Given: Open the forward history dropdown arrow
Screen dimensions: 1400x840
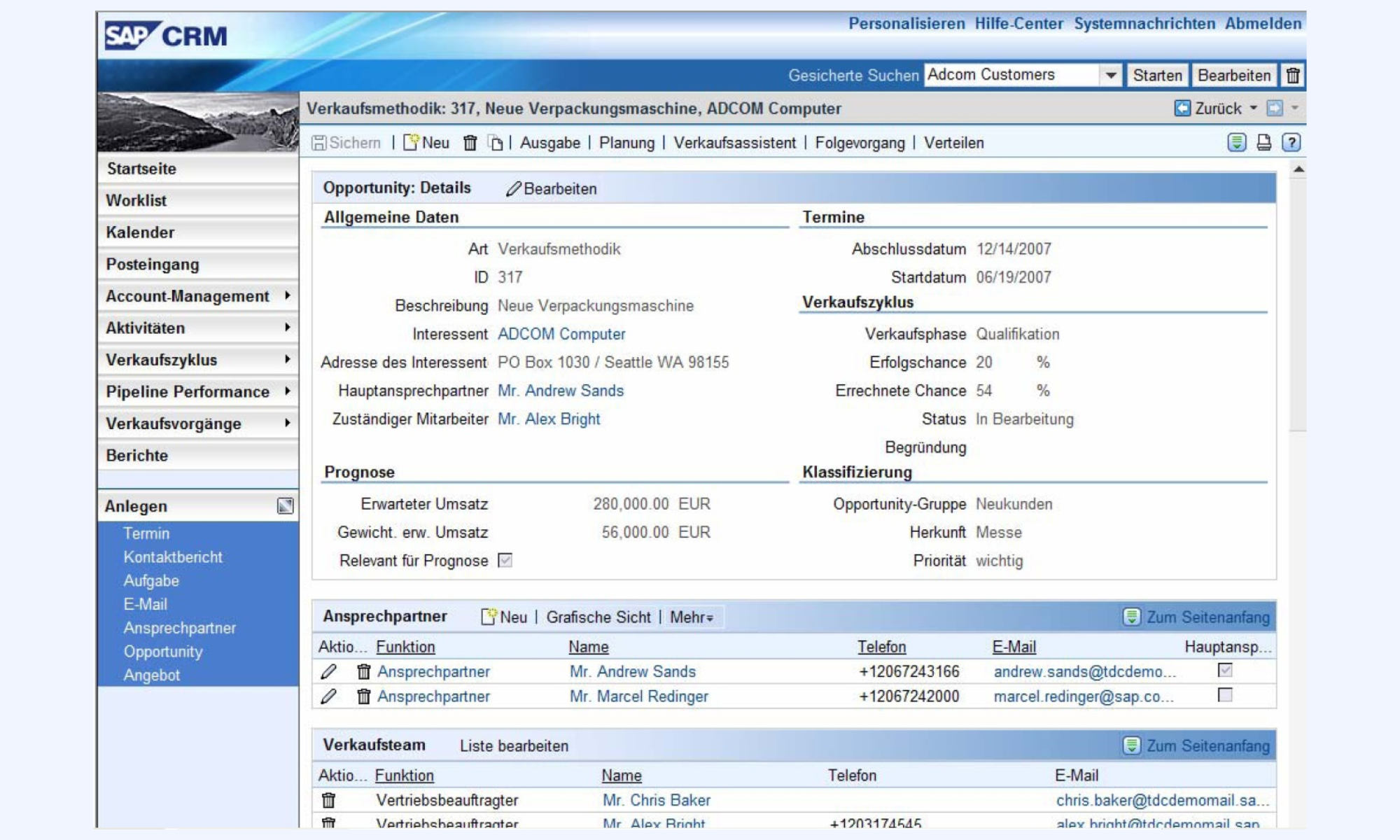Looking at the screenshot, I should click(x=1294, y=108).
